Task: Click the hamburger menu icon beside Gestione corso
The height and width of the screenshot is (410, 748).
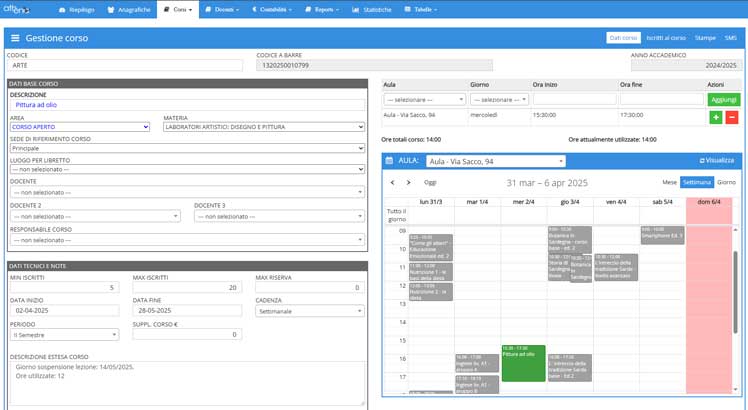Action: (x=14, y=37)
